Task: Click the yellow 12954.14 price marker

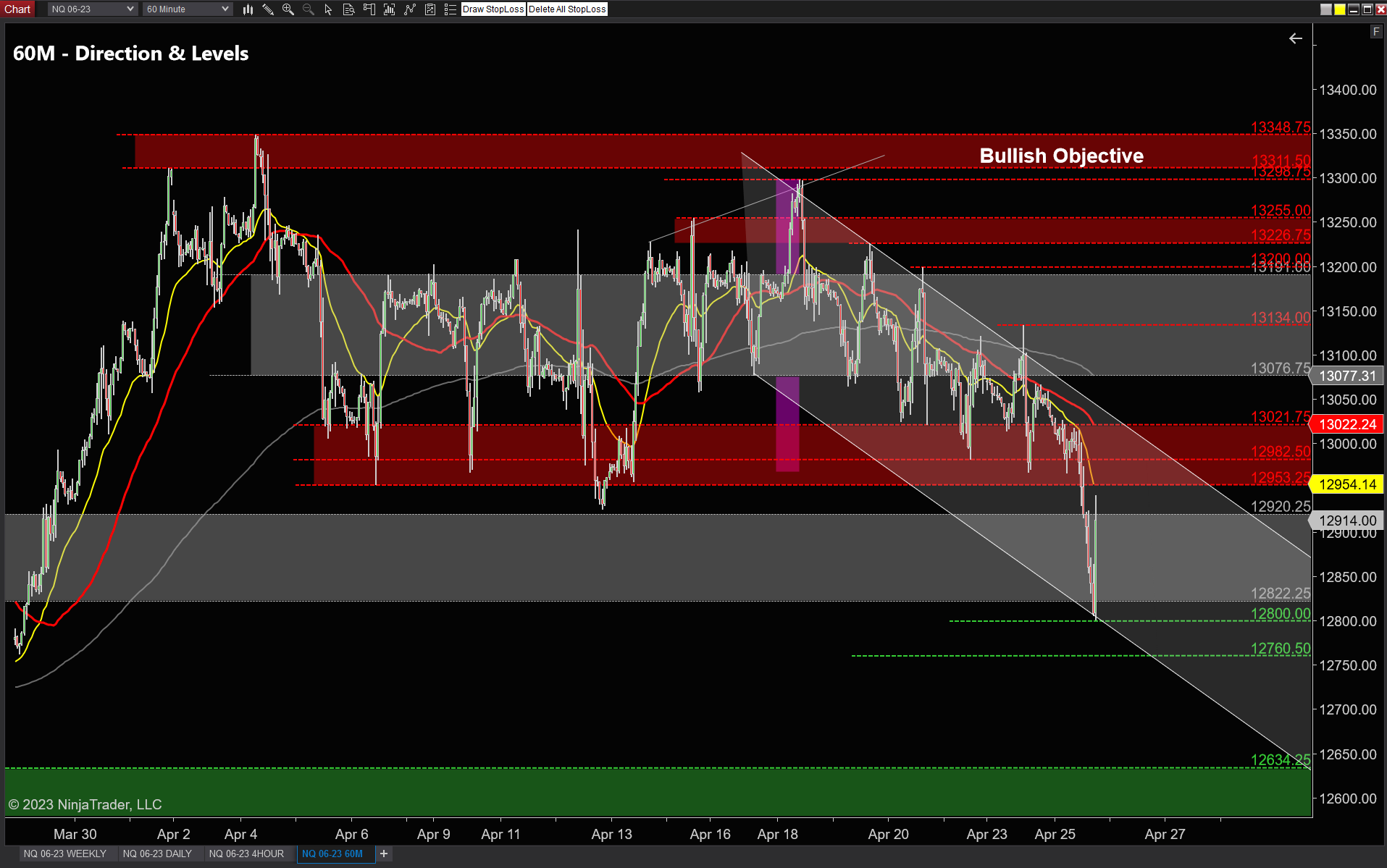Action: tap(1347, 485)
